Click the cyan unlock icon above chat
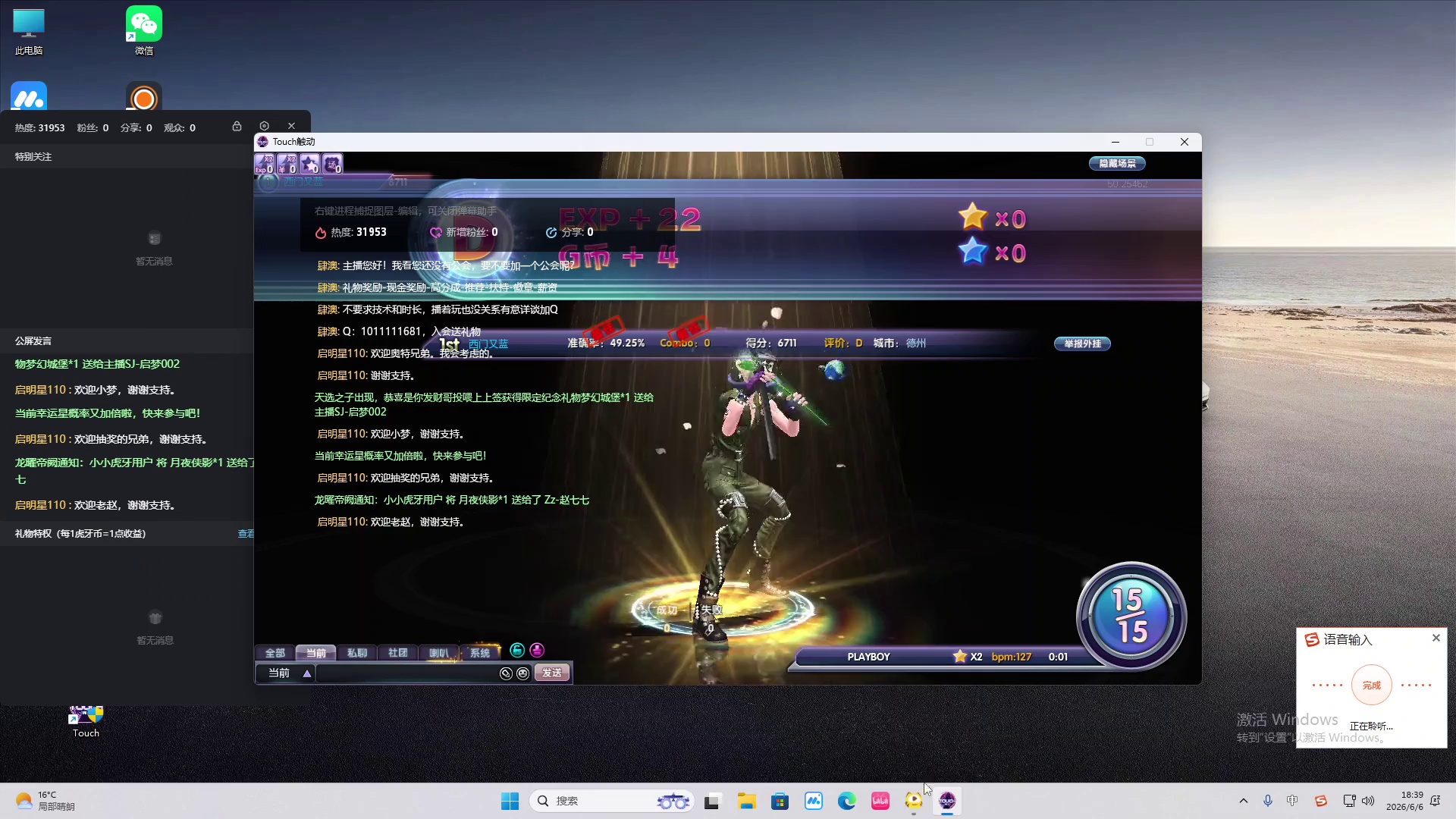 517,650
